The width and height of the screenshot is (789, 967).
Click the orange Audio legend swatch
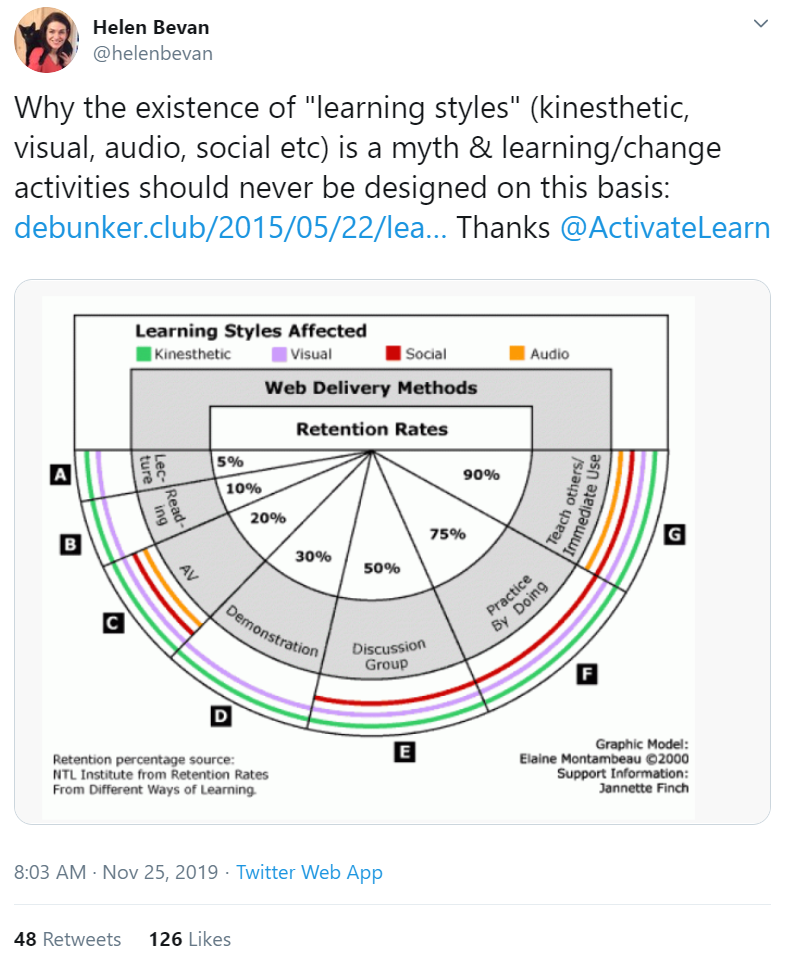tap(517, 353)
